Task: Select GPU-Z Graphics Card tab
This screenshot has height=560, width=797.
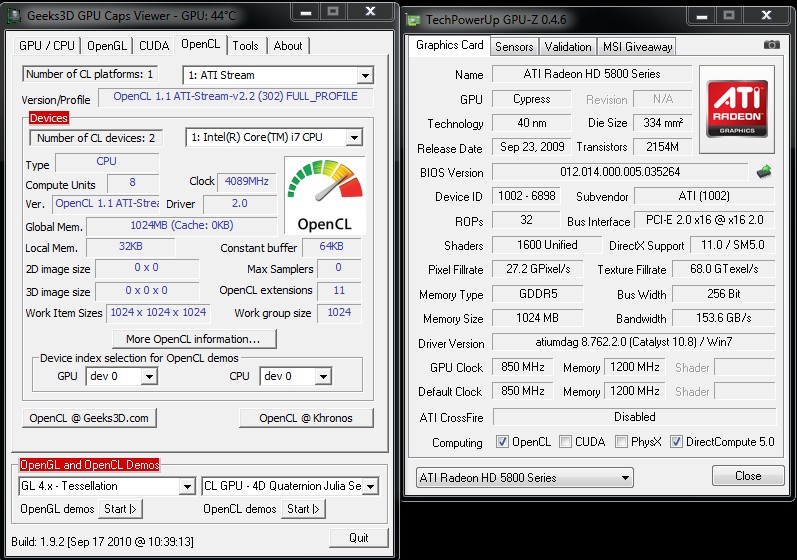Action: coord(449,45)
